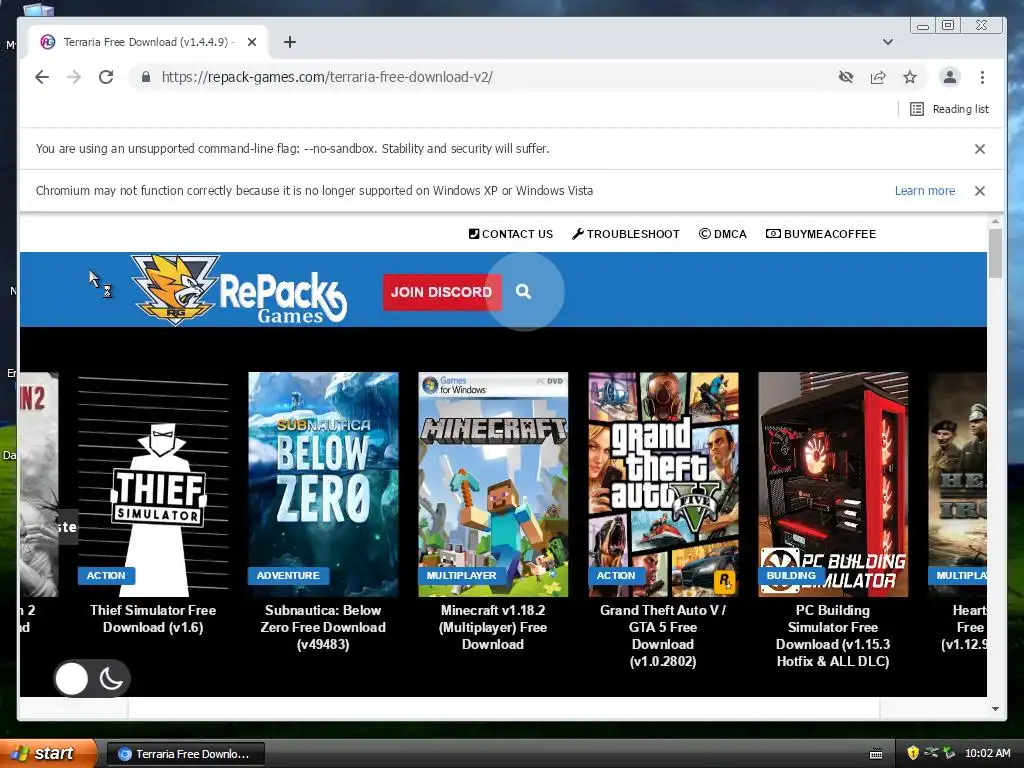Open the DMCA menu item

(722, 234)
